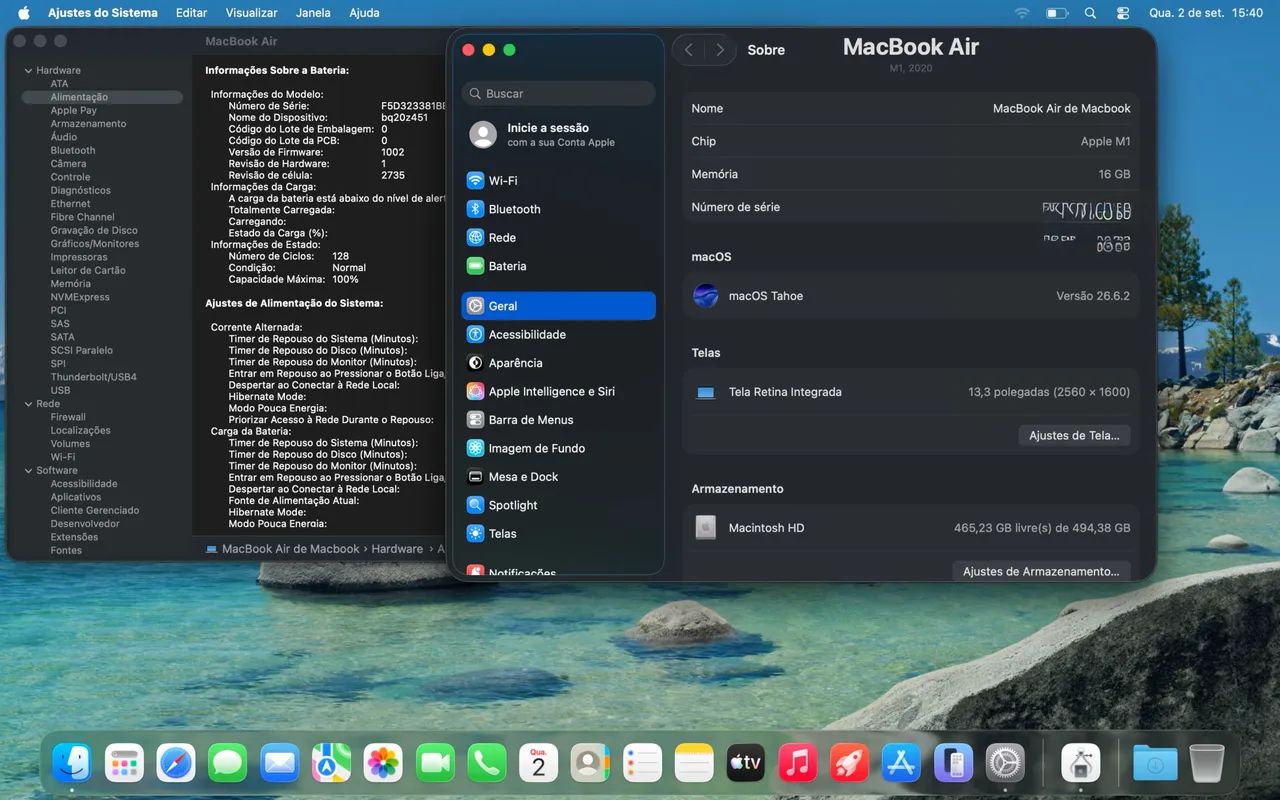Open Notes from the Dock
Viewport: 1280px width, 800px height.
coord(694,765)
